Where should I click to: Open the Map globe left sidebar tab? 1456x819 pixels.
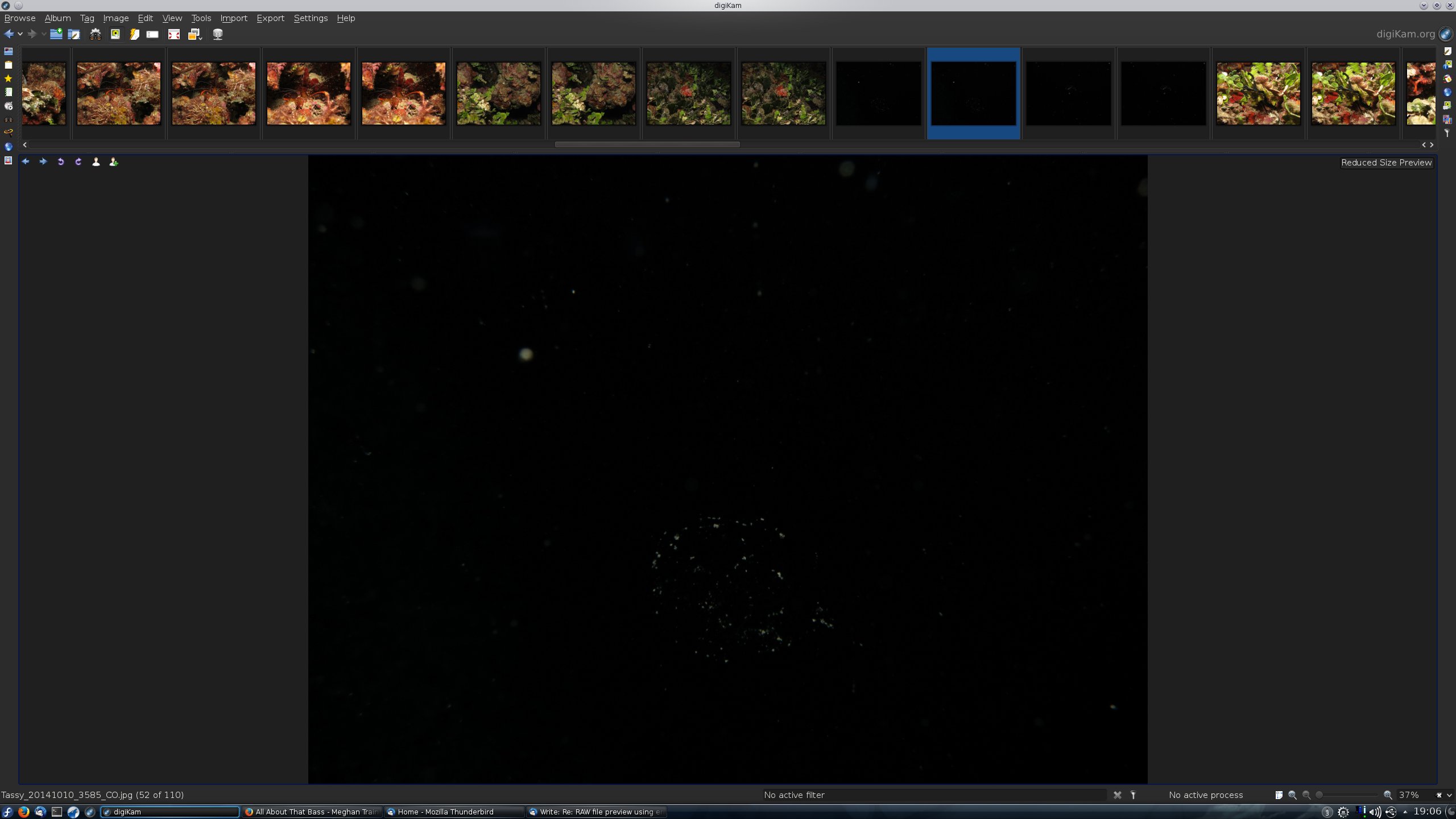[8, 147]
